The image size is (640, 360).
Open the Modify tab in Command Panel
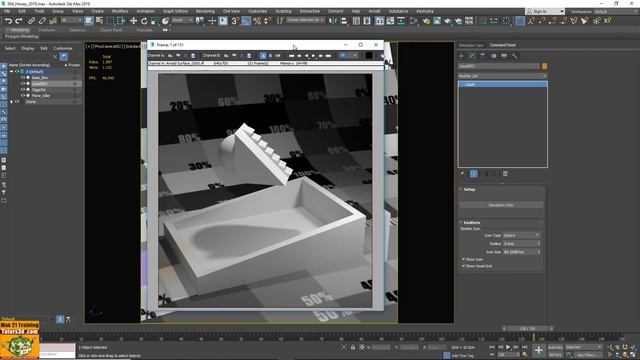click(x=472, y=56)
